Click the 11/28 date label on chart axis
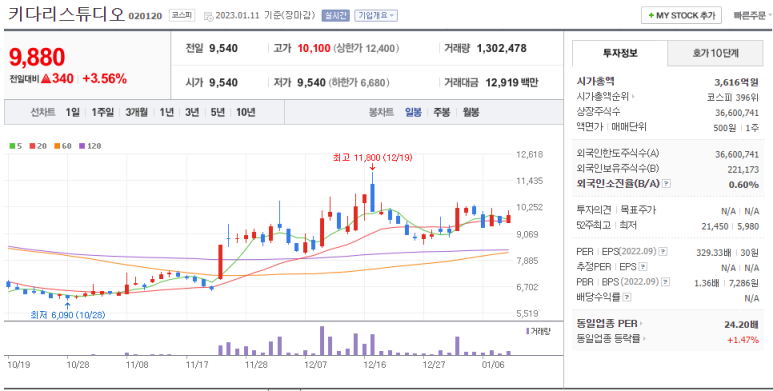 (256, 364)
